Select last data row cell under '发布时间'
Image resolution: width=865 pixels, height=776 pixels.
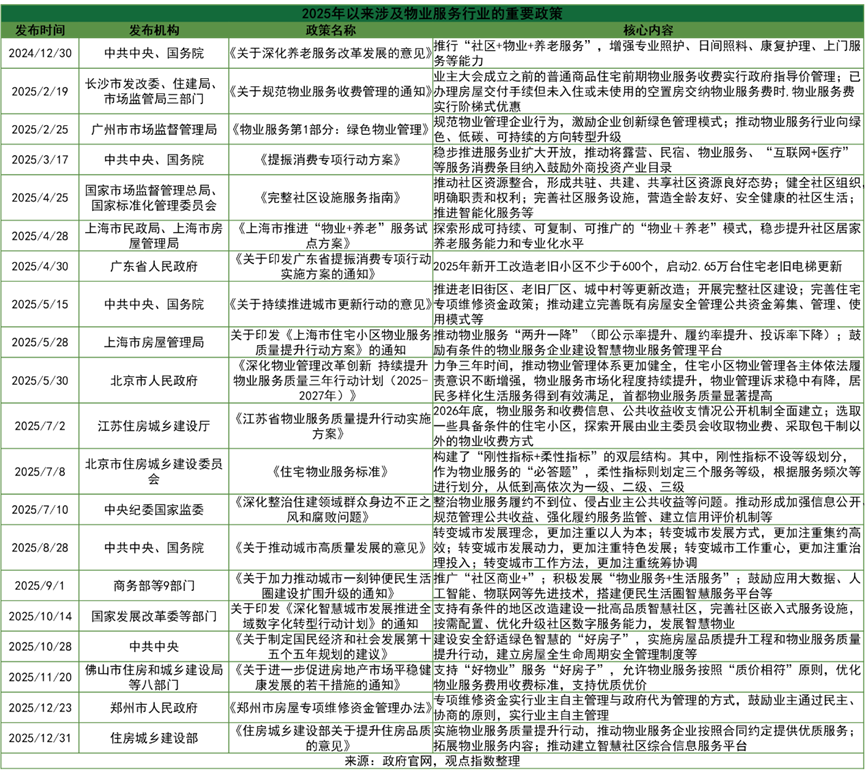coord(40,738)
